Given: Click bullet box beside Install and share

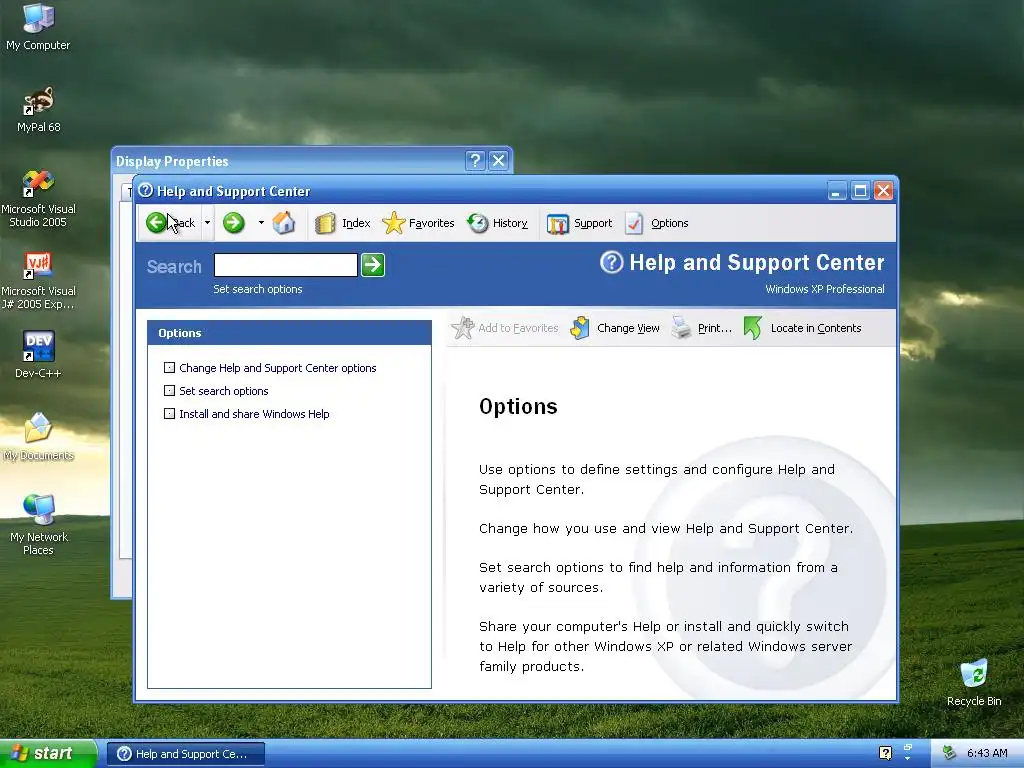Looking at the screenshot, I should tap(169, 413).
